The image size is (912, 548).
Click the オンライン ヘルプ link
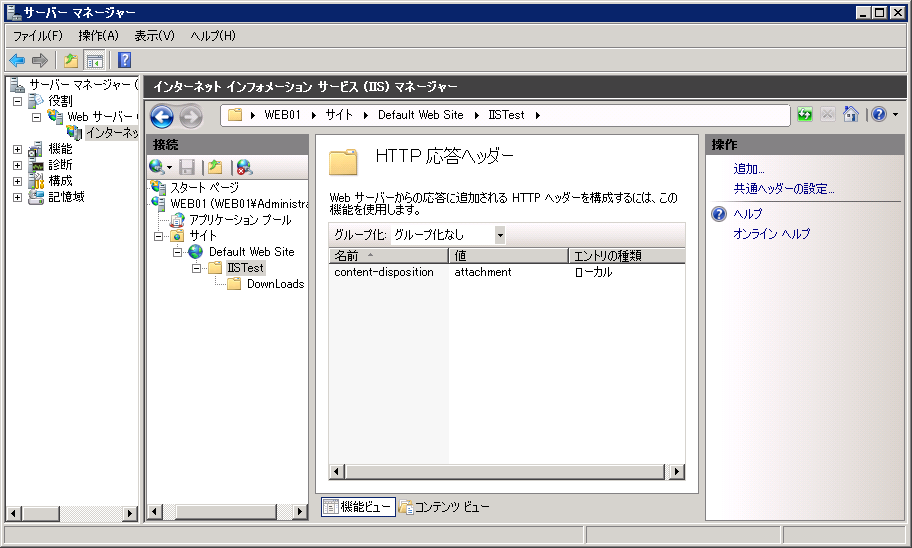[771, 233]
